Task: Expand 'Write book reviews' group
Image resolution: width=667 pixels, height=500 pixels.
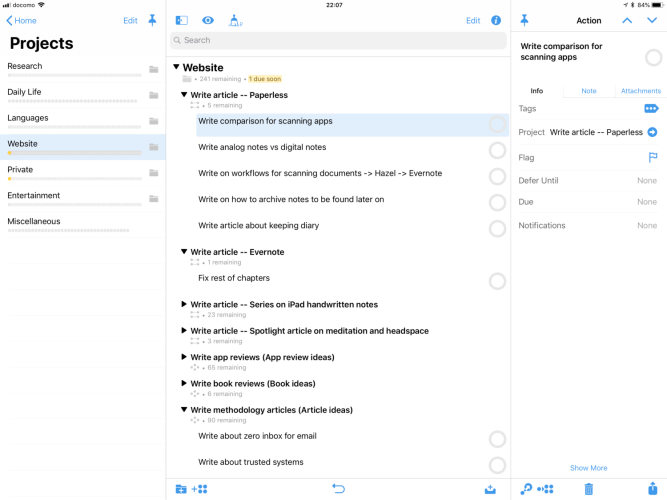Action: [184, 383]
